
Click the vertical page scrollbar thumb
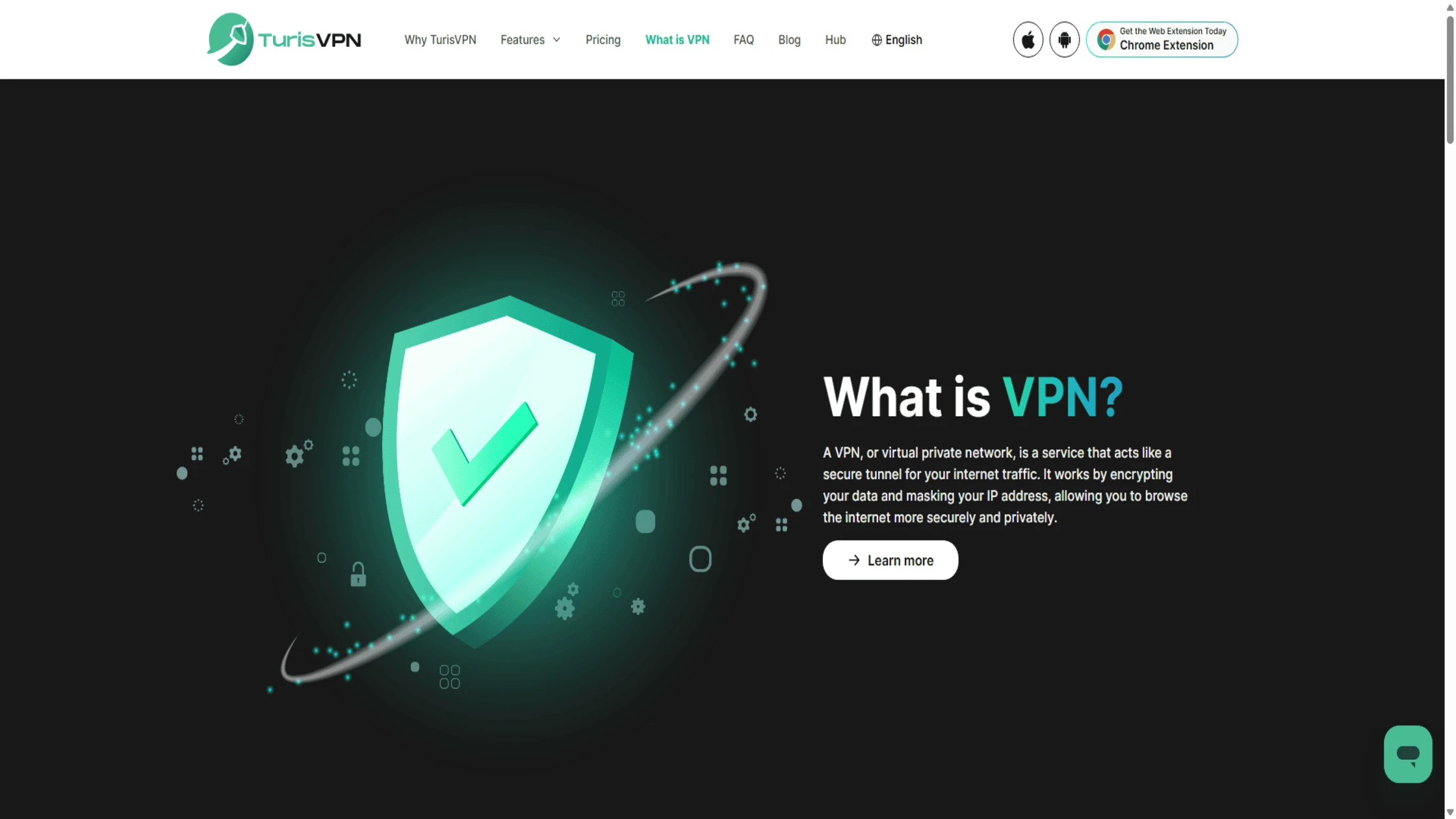click(x=1449, y=78)
